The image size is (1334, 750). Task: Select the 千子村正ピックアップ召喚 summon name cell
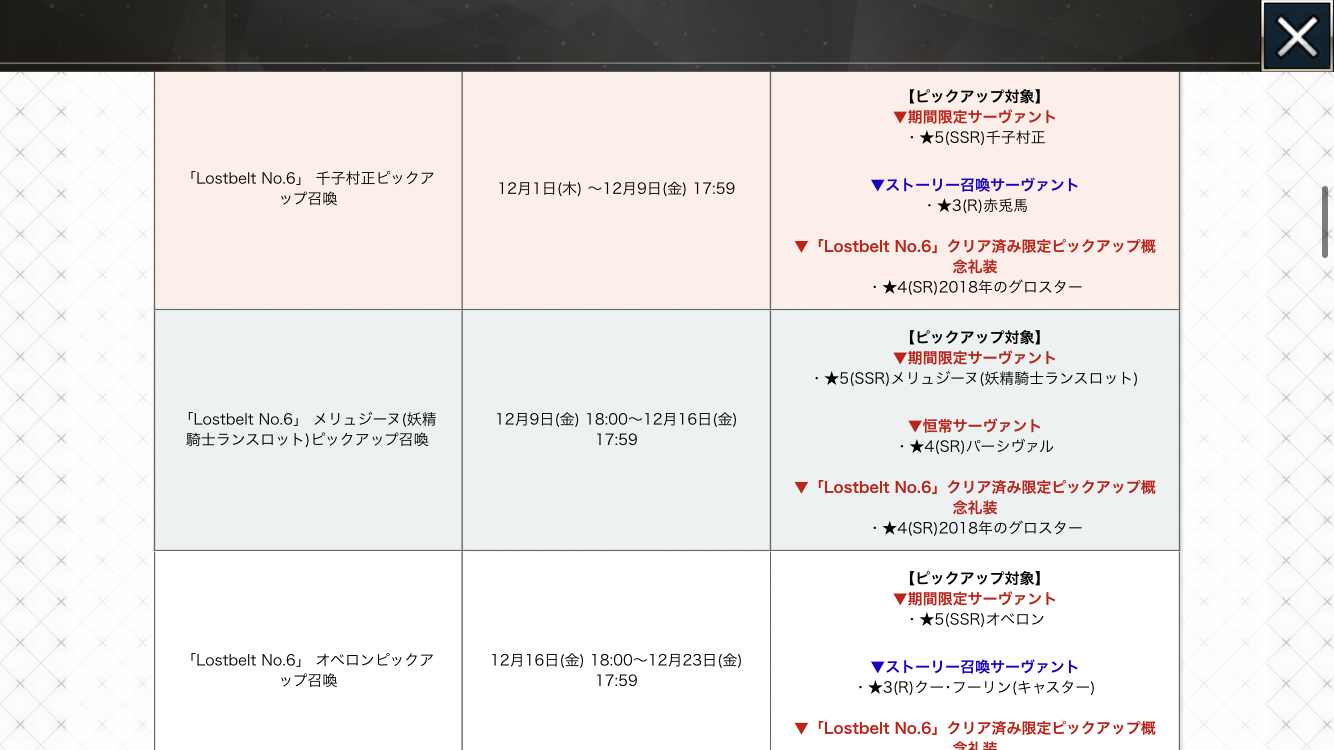click(x=310, y=188)
